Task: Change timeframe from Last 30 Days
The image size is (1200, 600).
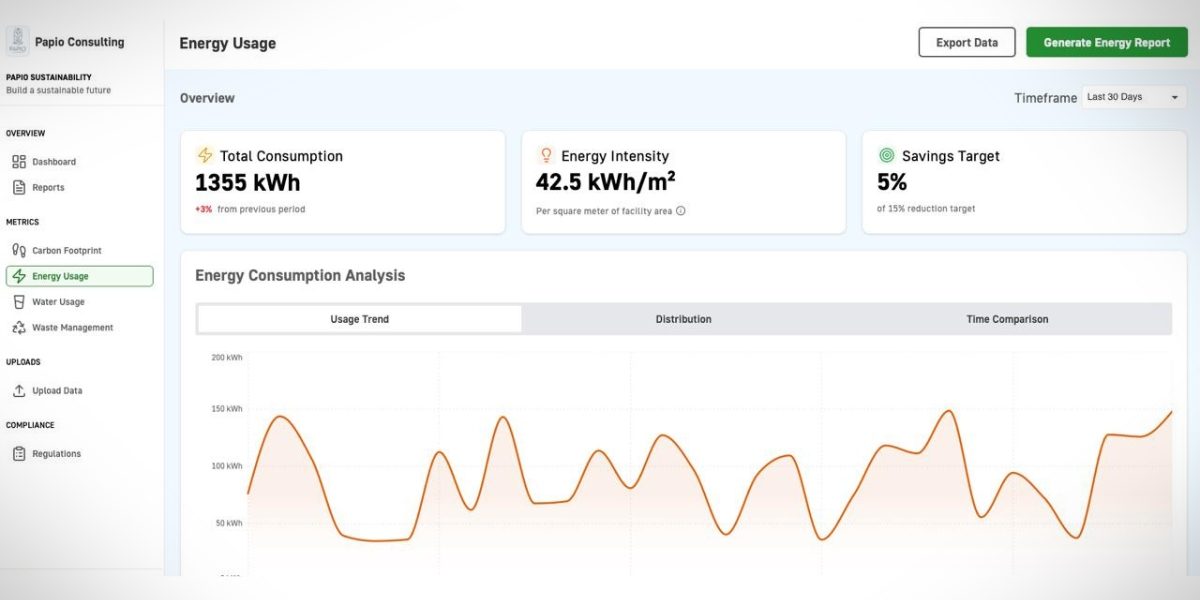Action: pos(1133,96)
